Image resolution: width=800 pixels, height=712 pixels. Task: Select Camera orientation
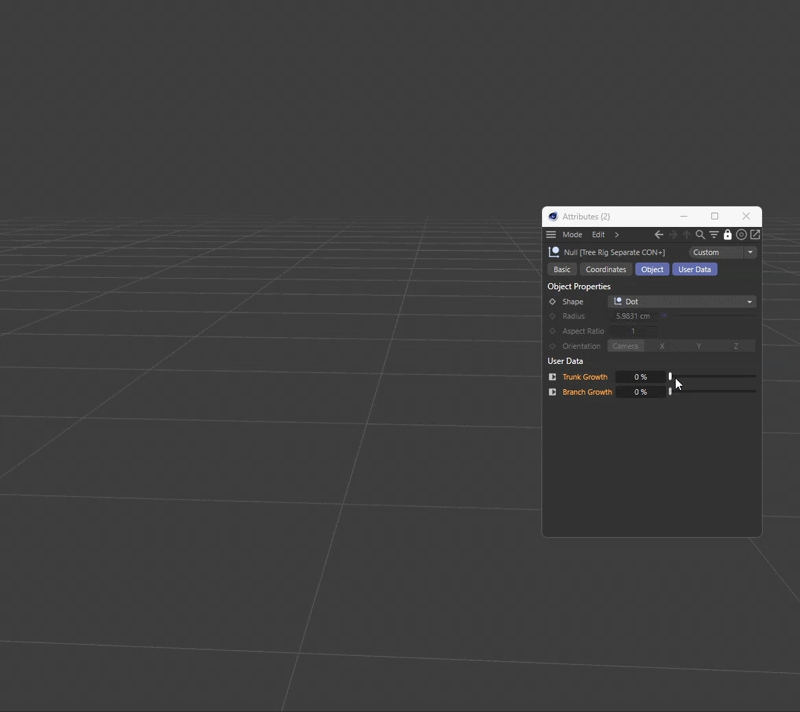(626, 346)
